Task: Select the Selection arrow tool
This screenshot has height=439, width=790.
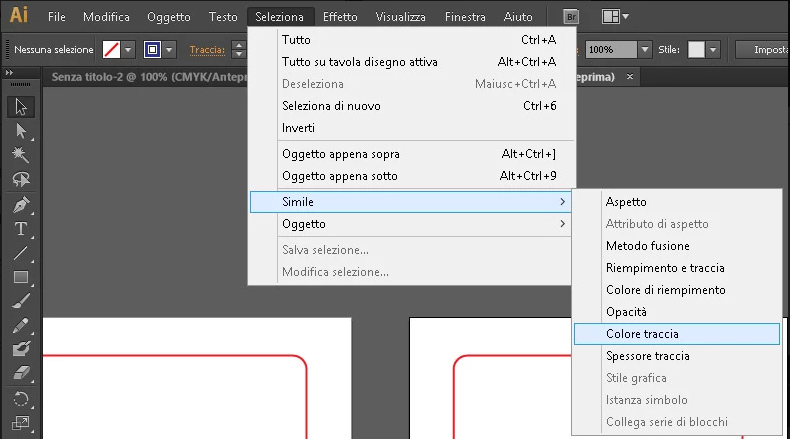Action: click(21, 107)
